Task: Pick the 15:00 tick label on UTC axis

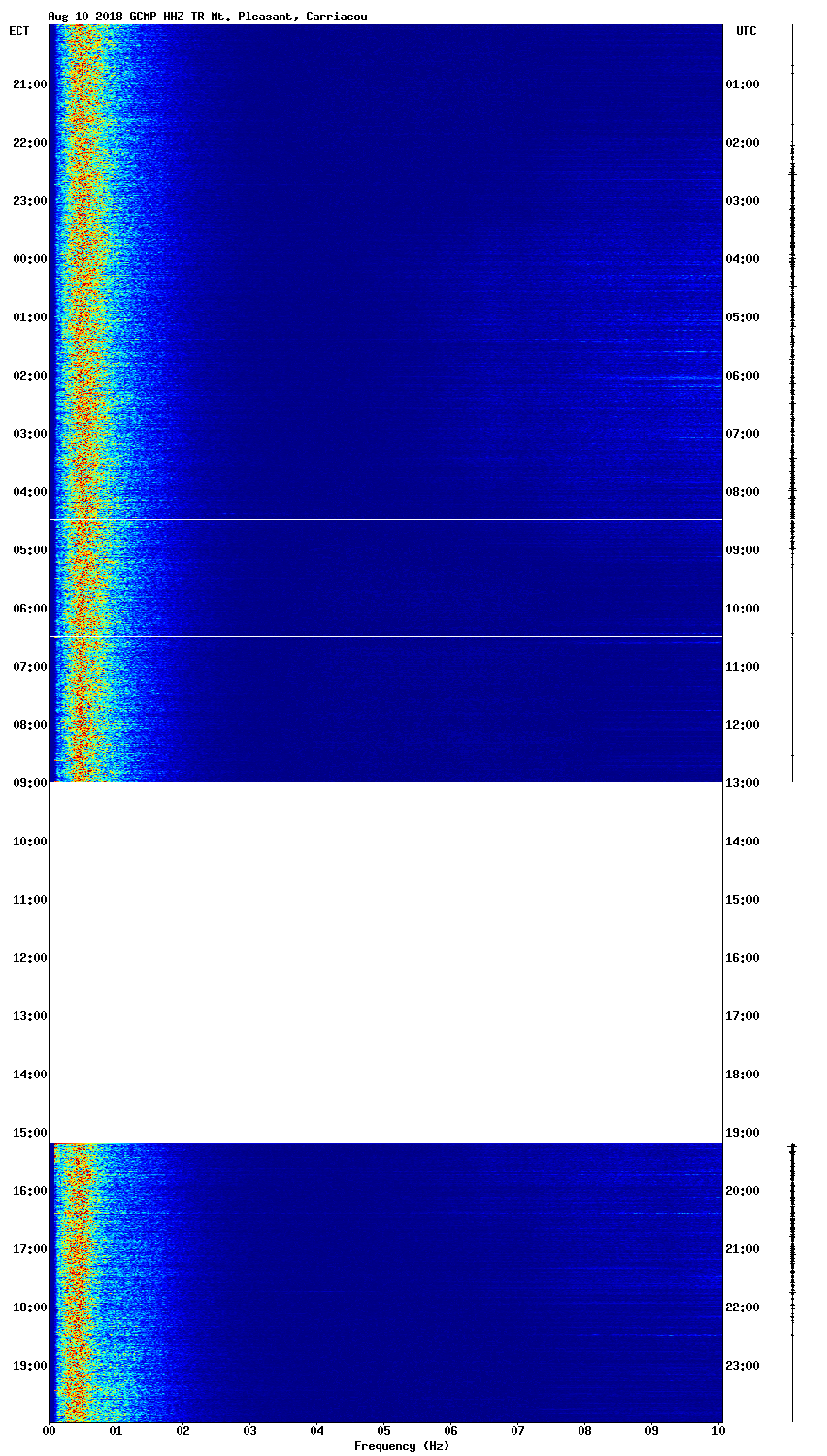Action: pyautogui.click(x=743, y=900)
